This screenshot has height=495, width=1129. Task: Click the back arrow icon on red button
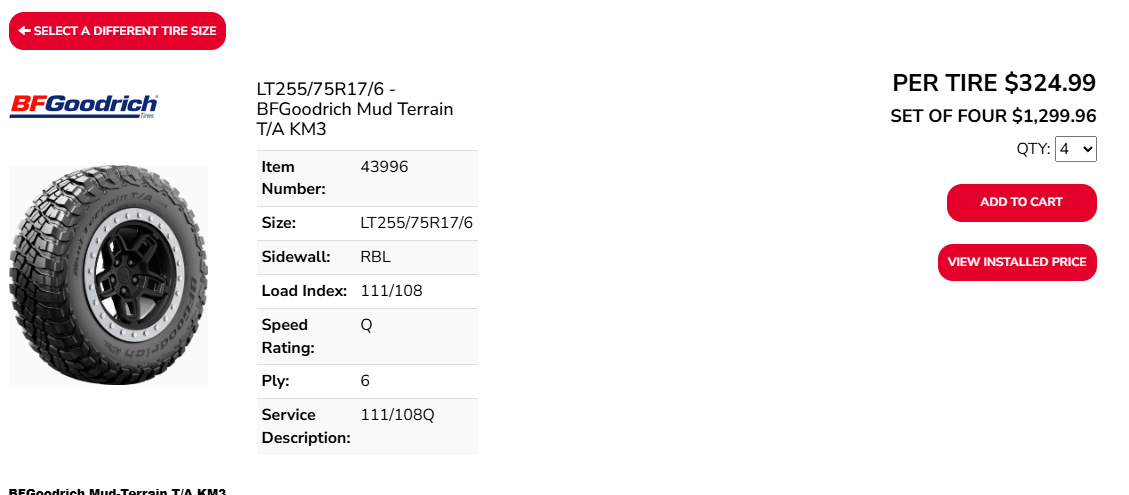24,31
